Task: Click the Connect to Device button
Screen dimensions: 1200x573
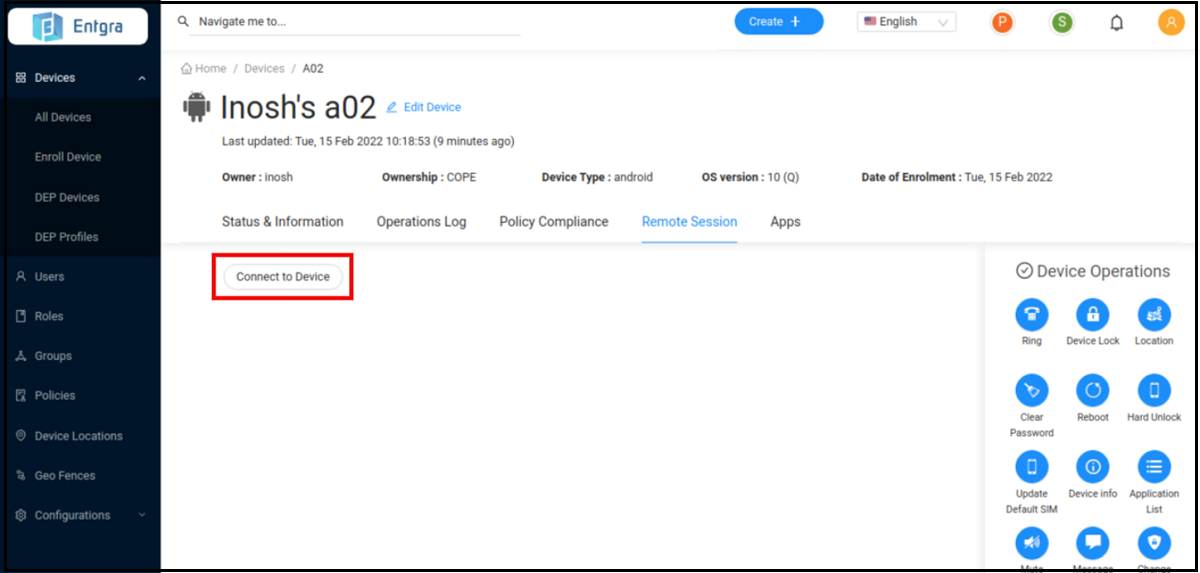Action: 283,277
